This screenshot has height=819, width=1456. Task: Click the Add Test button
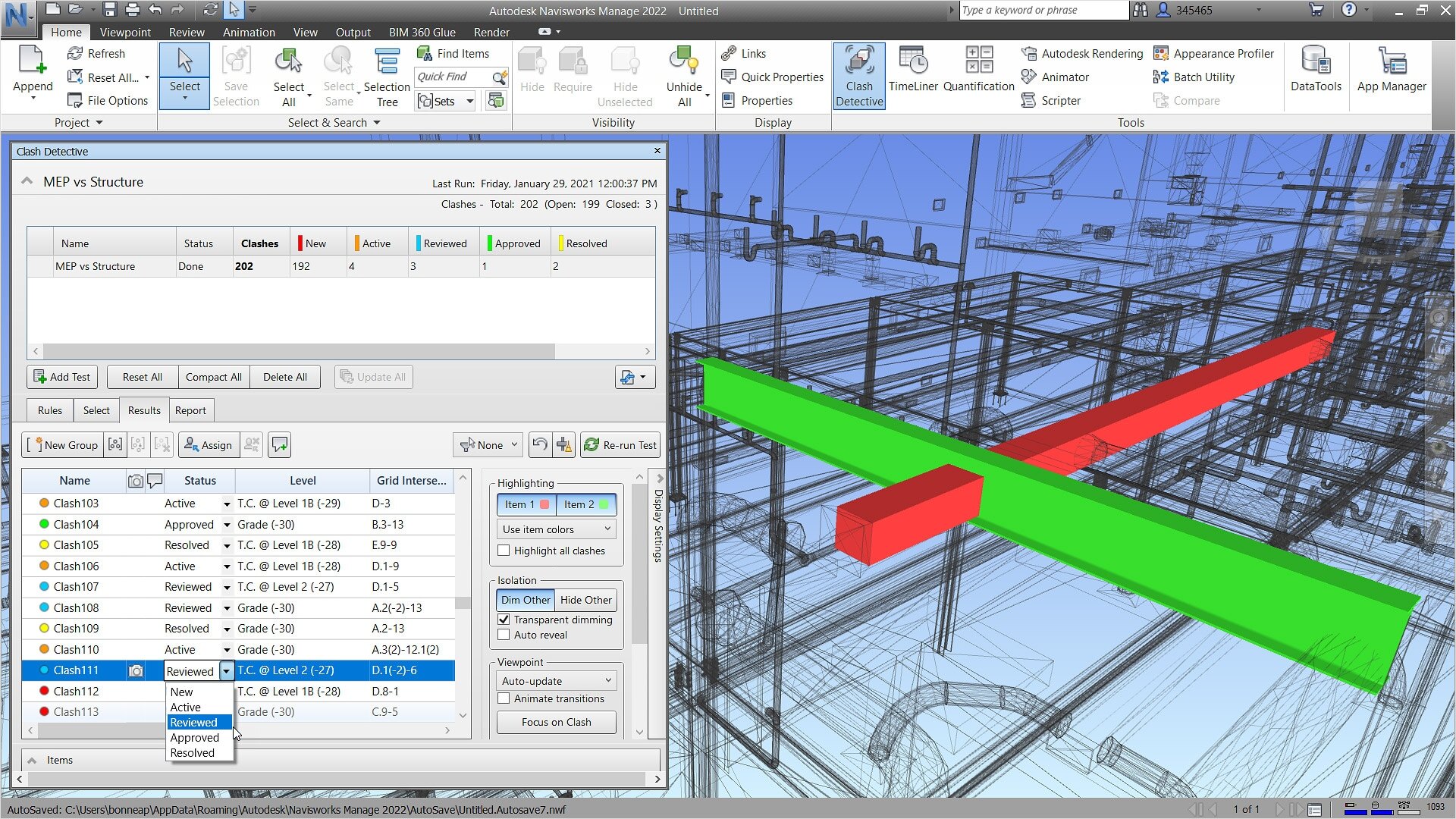62,376
